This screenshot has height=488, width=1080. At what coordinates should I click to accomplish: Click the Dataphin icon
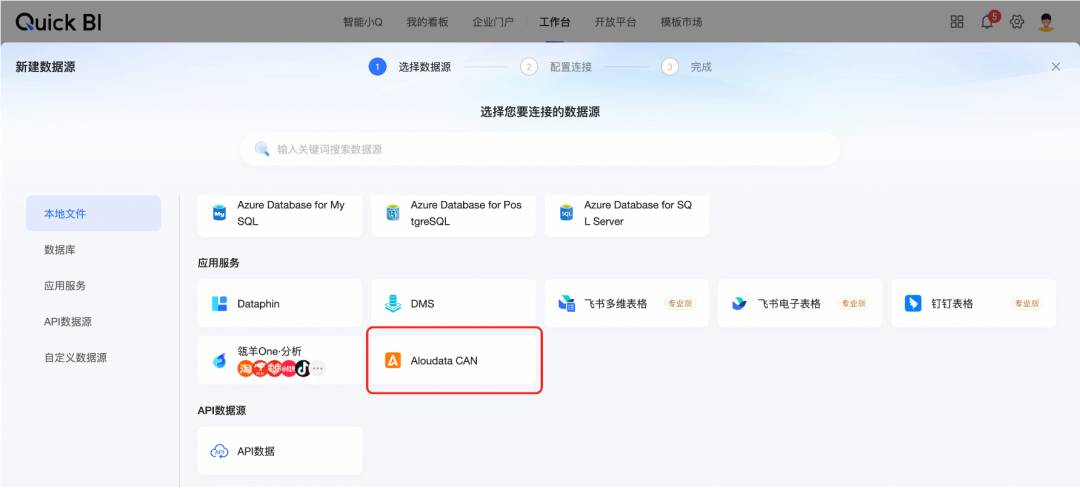(x=220, y=304)
